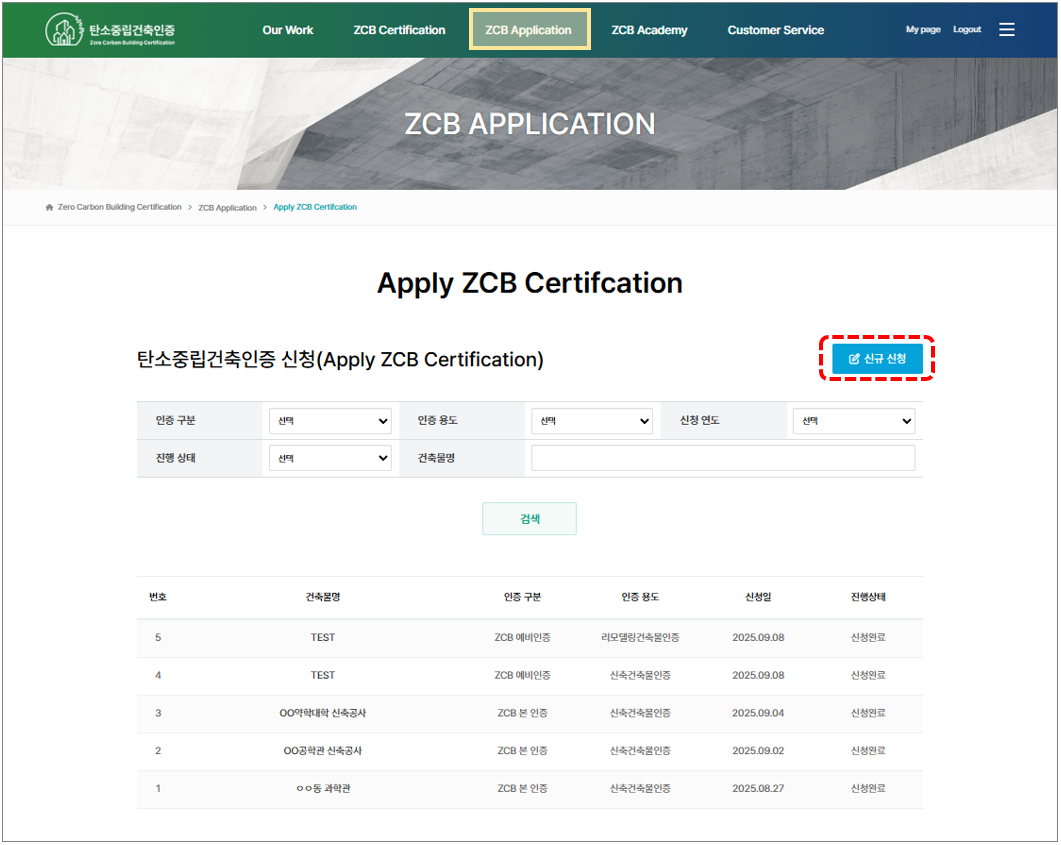
Task: Expand the 인증 구분 dropdown
Action: pos(330,421)
